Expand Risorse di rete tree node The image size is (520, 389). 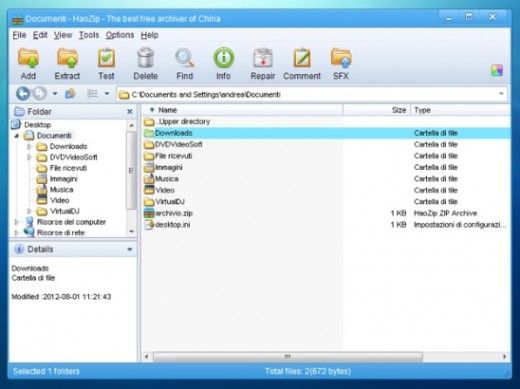tap(17, 232)
